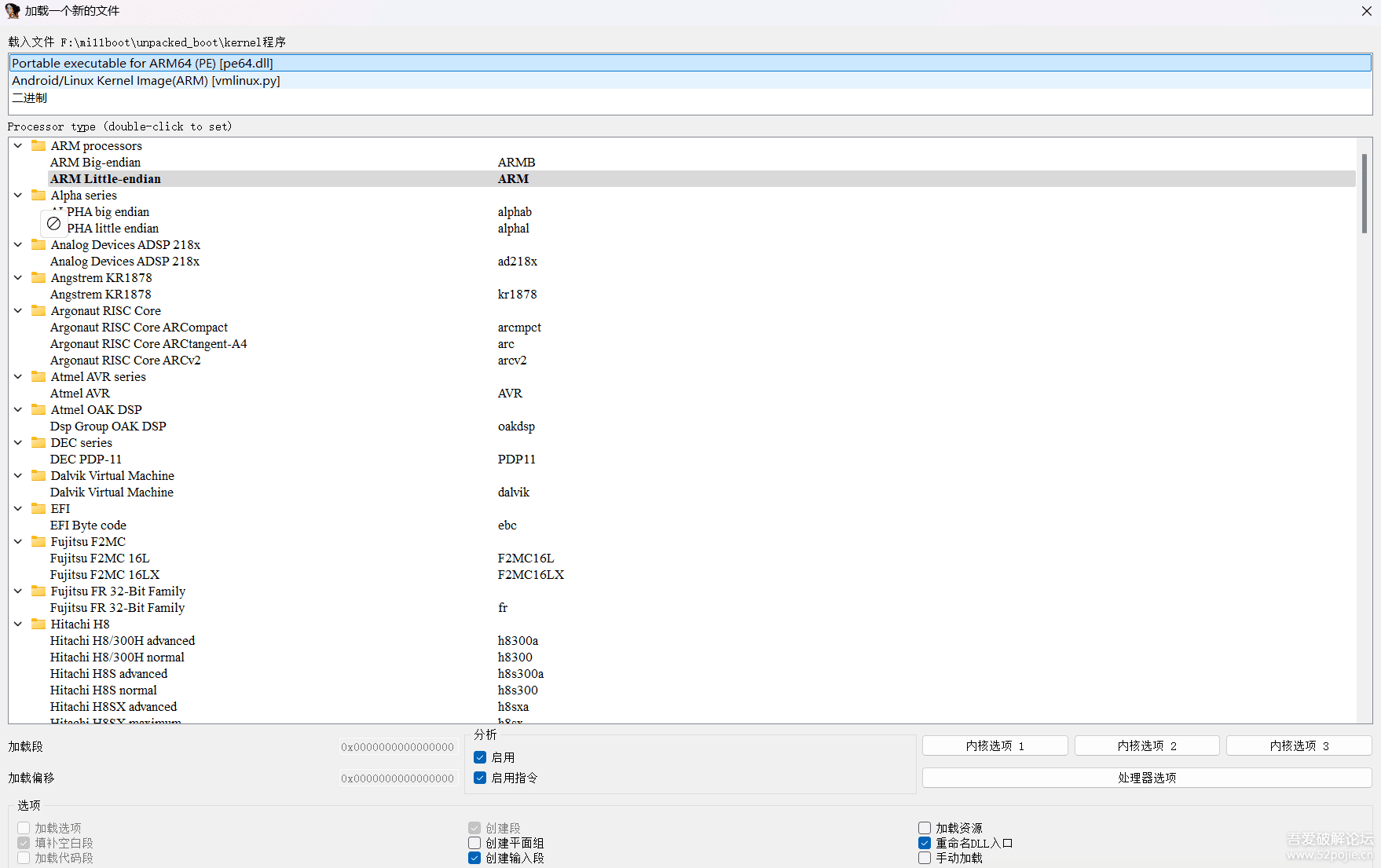This screenshot has height=868, width=1381.
Task: Click the Hitachi H8 folder icon
Action: click(x=38, y=624)
